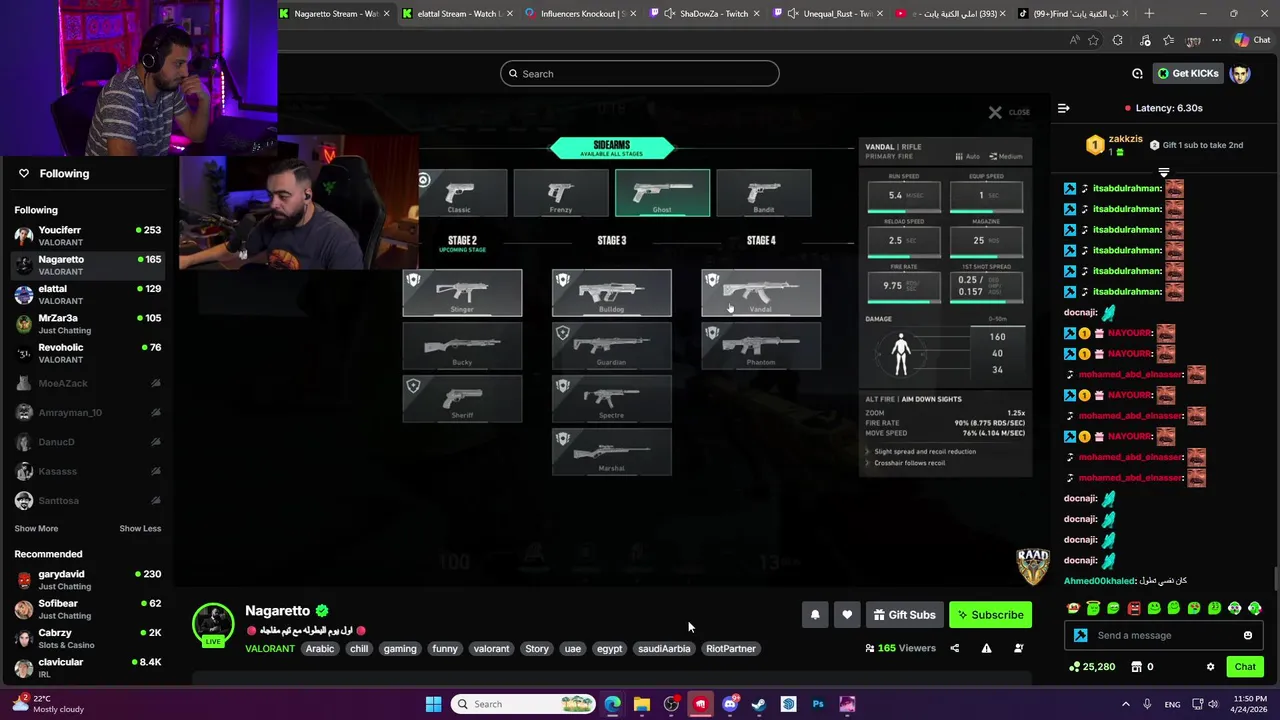
Task: Open the user profile avatar in header
Action: pos(1240,74)
